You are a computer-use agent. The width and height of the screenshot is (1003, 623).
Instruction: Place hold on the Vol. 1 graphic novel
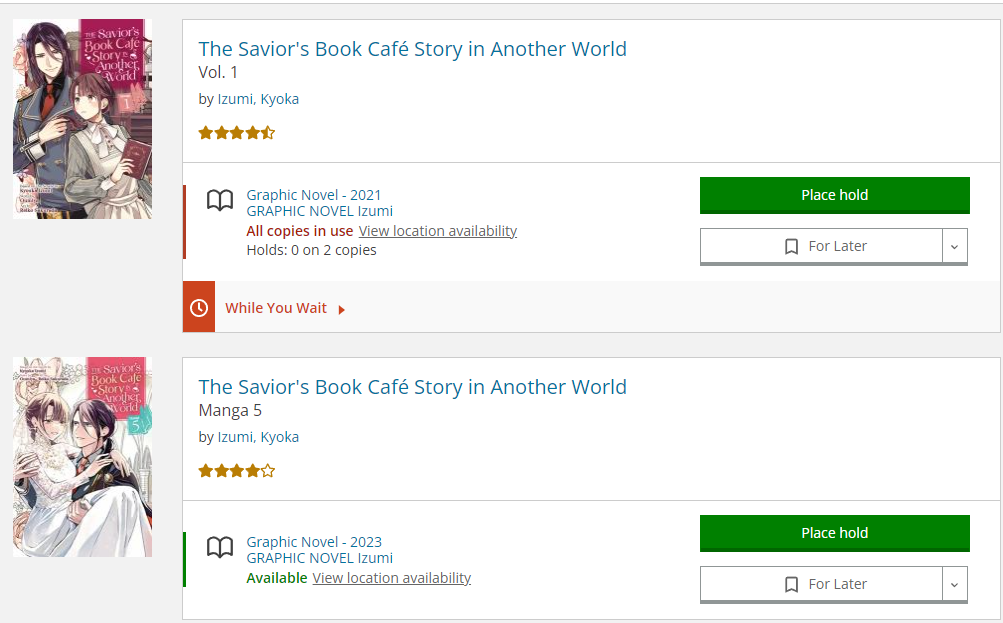[834, 195]
